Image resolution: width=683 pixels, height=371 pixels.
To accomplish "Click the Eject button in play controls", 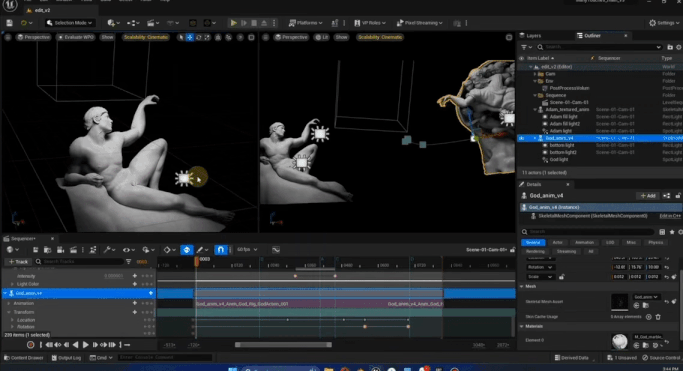I will tap(264, 23).
